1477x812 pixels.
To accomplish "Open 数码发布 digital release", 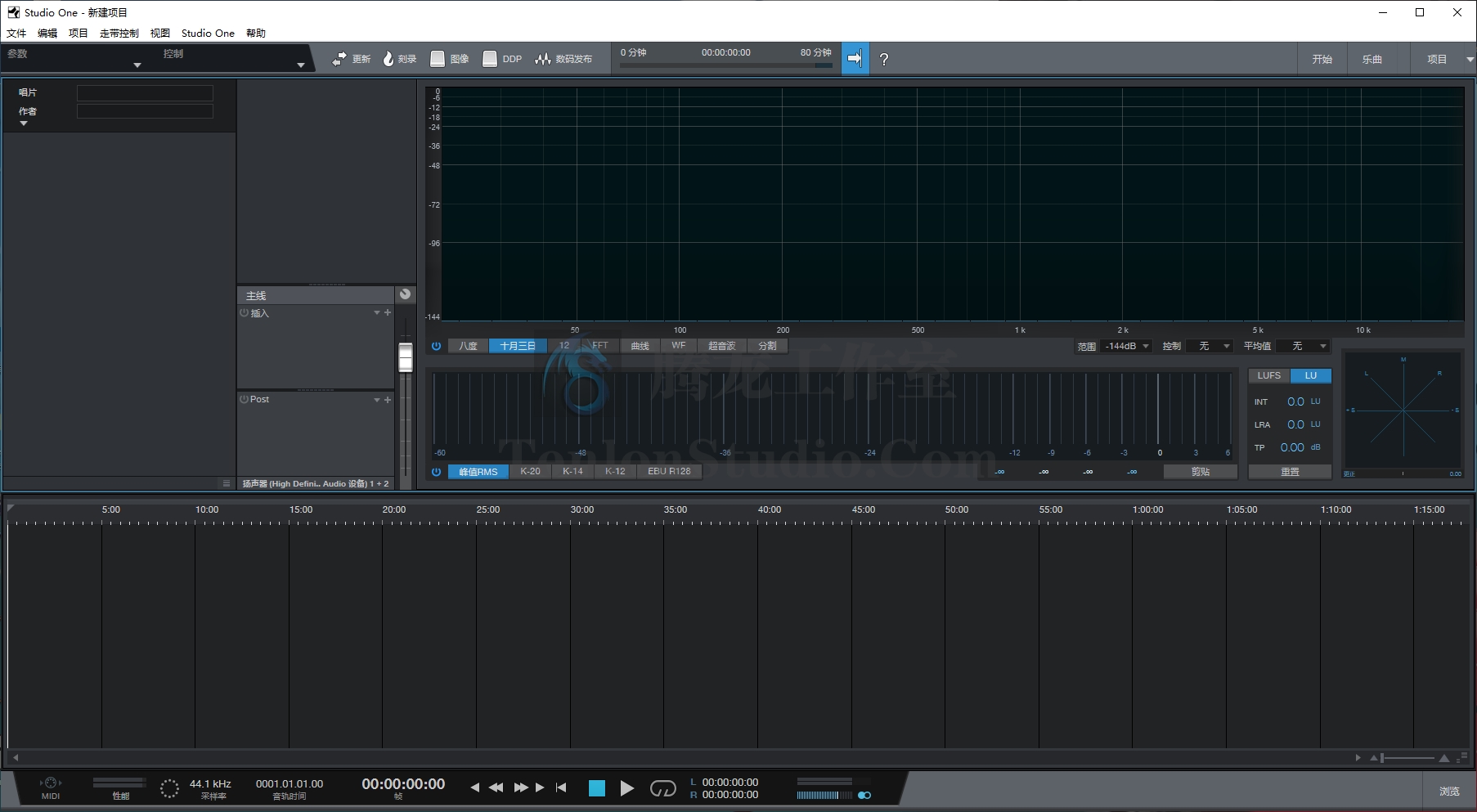I will 563,59.
